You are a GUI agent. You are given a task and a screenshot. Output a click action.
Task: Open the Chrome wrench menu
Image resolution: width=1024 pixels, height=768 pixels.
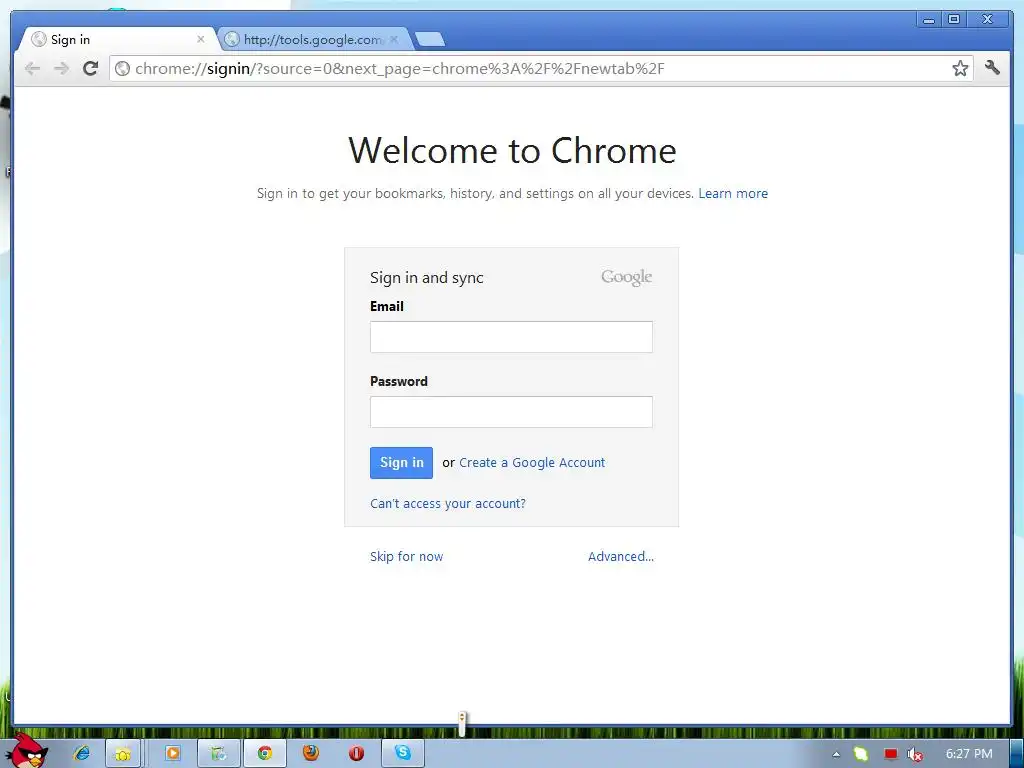coord(993,67)
